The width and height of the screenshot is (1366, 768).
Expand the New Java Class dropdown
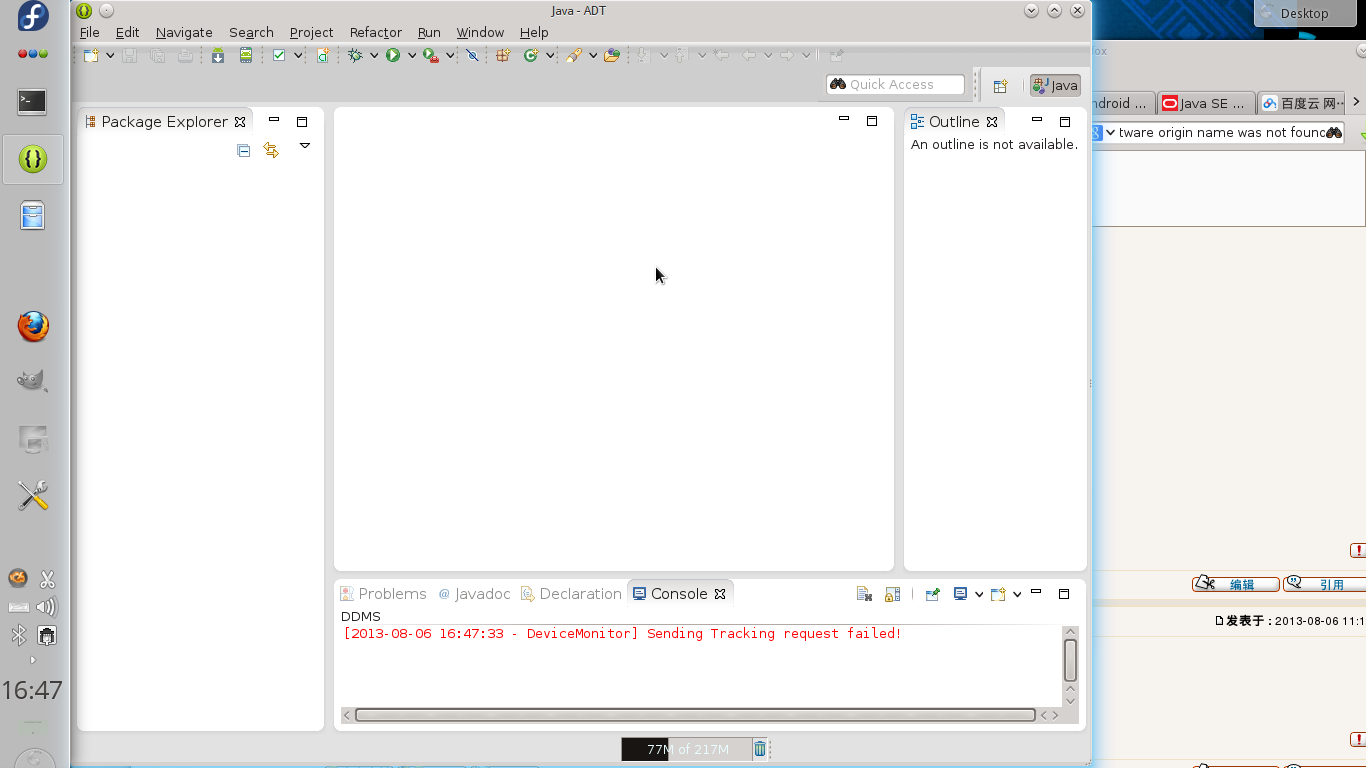pyautogui.click(x=550, y=56)
